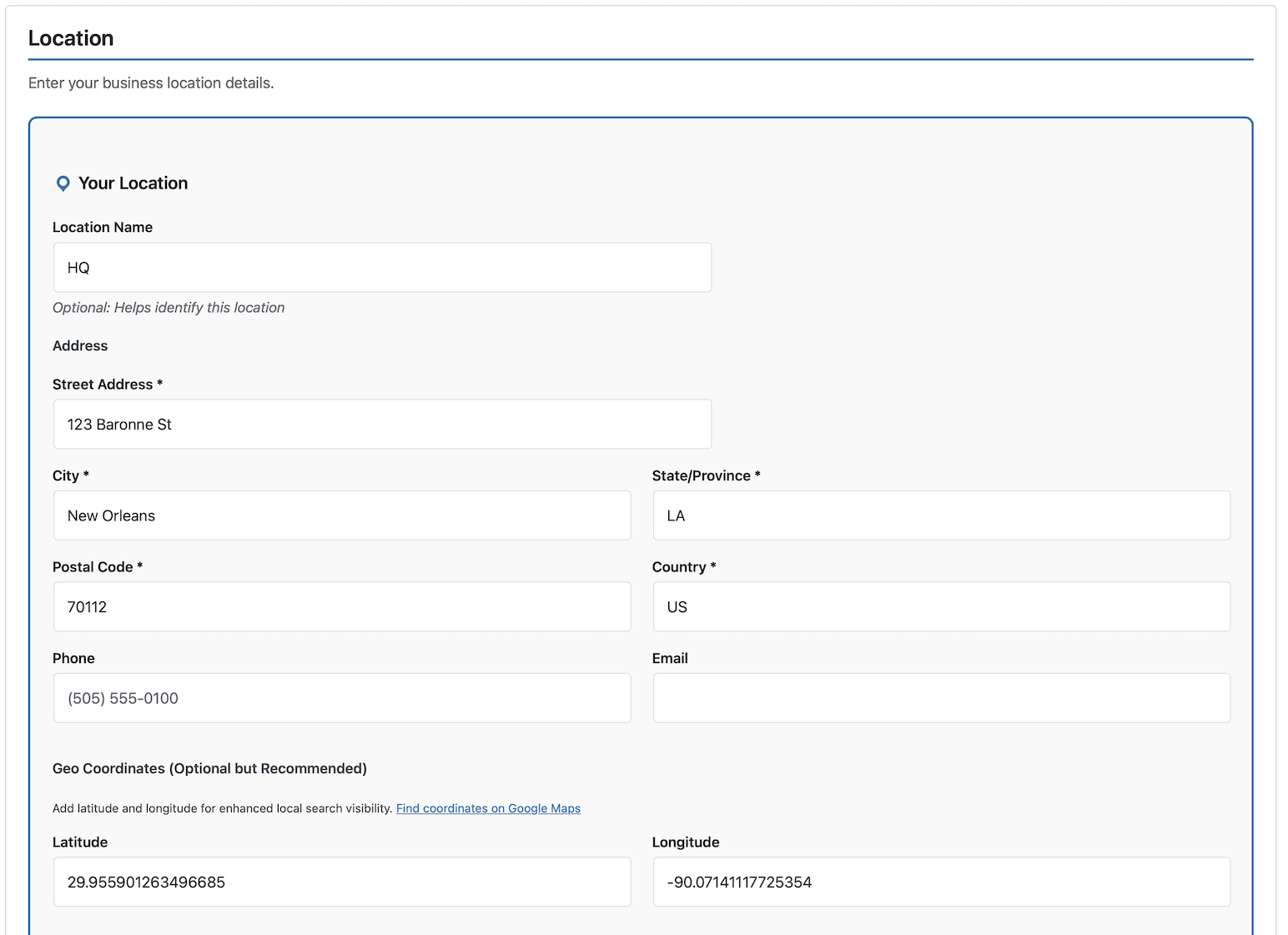Click Optional: Helps identify this location hint
1288x935 pixels.
coord(169,308)
